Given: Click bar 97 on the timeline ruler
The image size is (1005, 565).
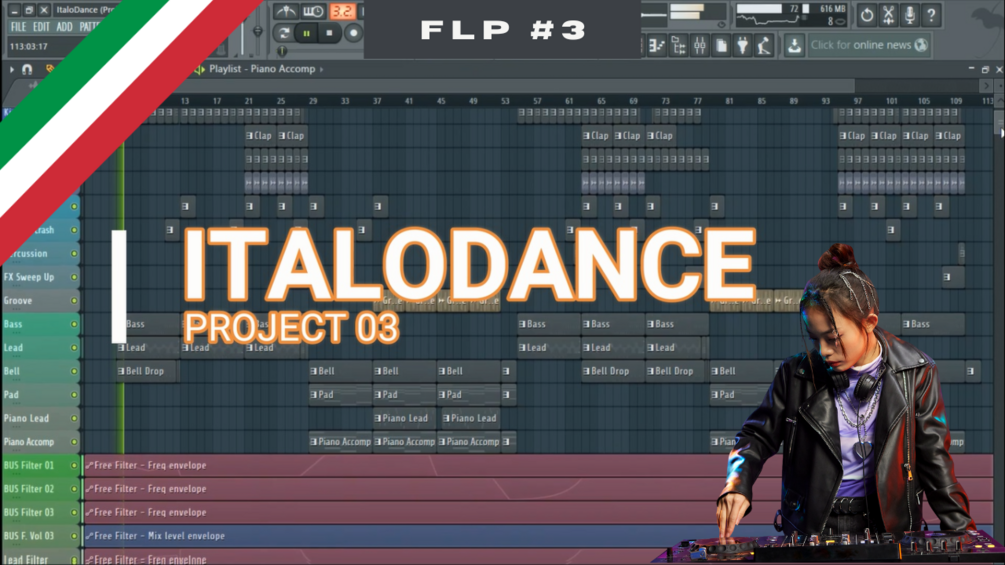Looking at the screenshot, I should (858, 101).
